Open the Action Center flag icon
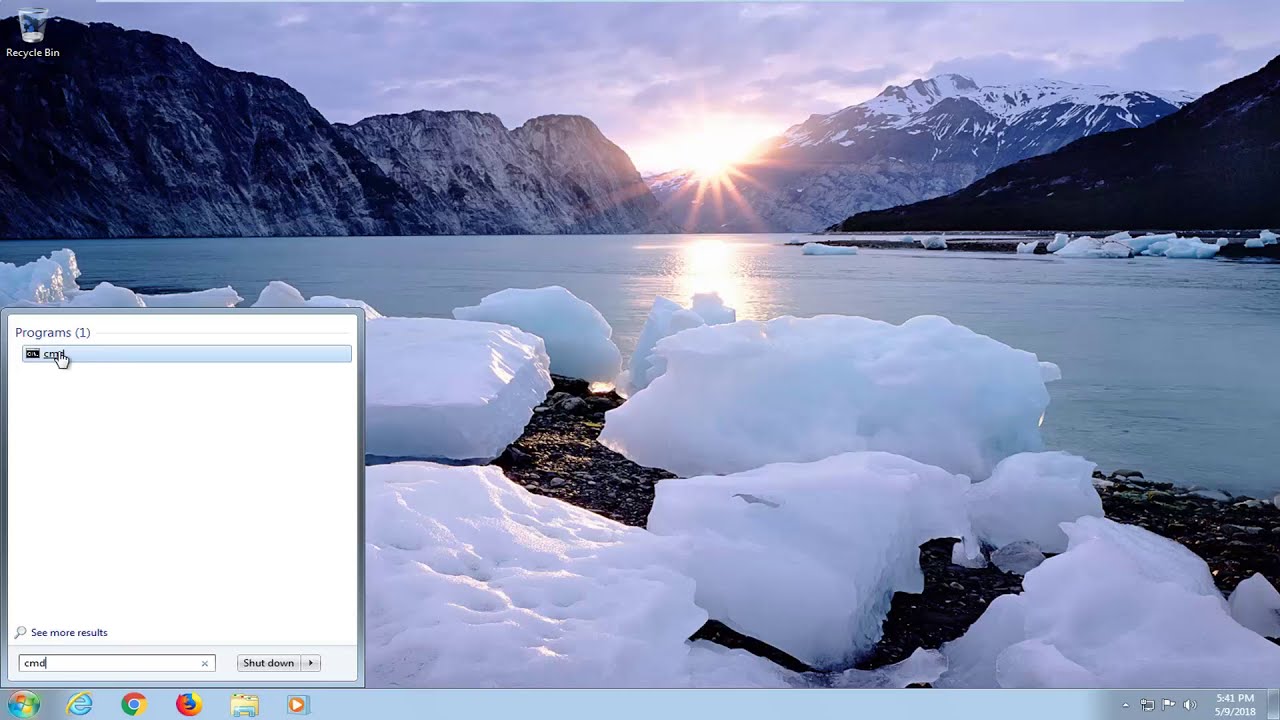 [x=1168, y=705]
